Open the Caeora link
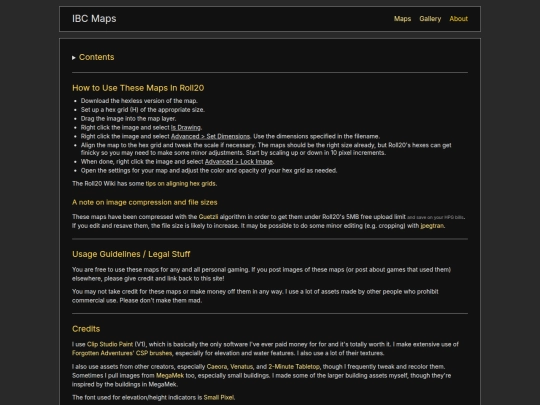 pos(217,367)
